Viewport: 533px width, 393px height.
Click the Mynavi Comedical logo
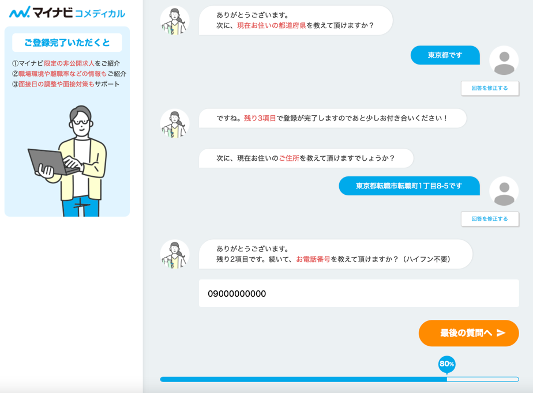[x=67, y=13]
